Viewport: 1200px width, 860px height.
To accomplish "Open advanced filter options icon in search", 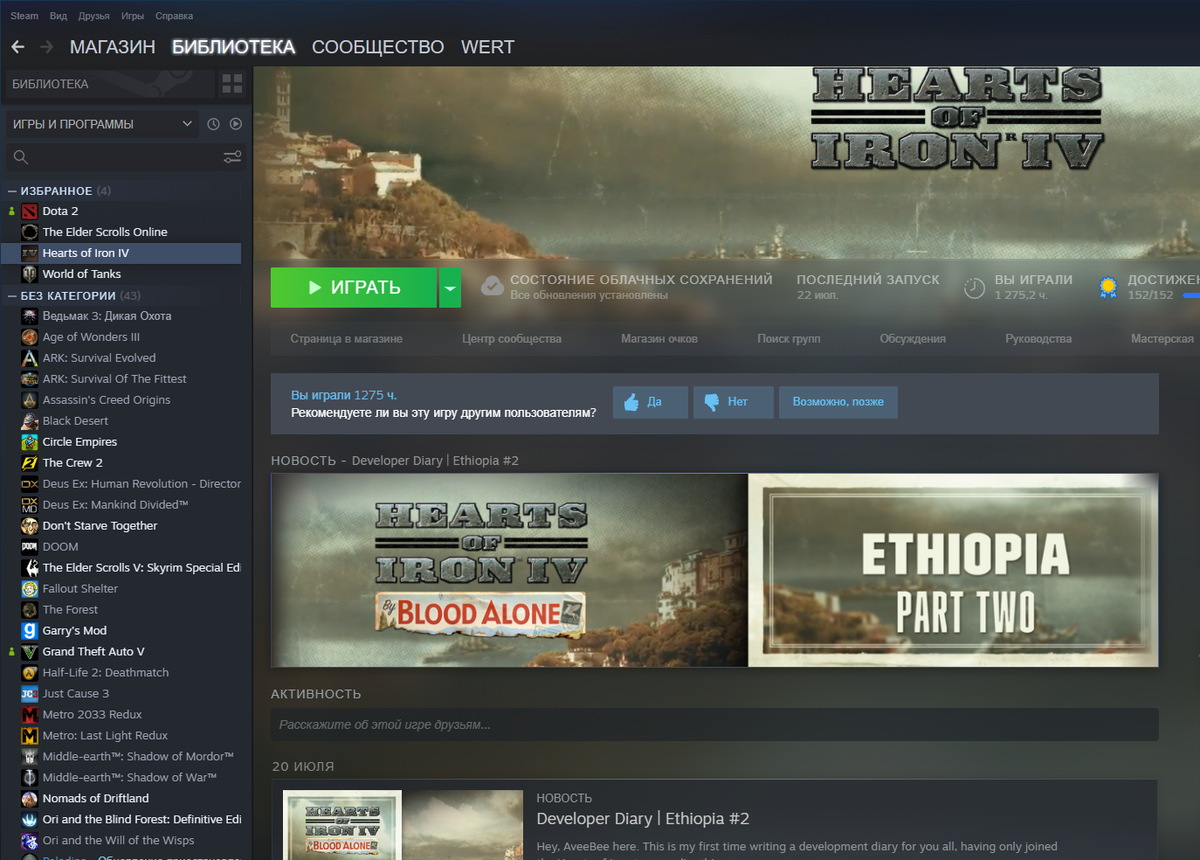I will coord(232,157).
